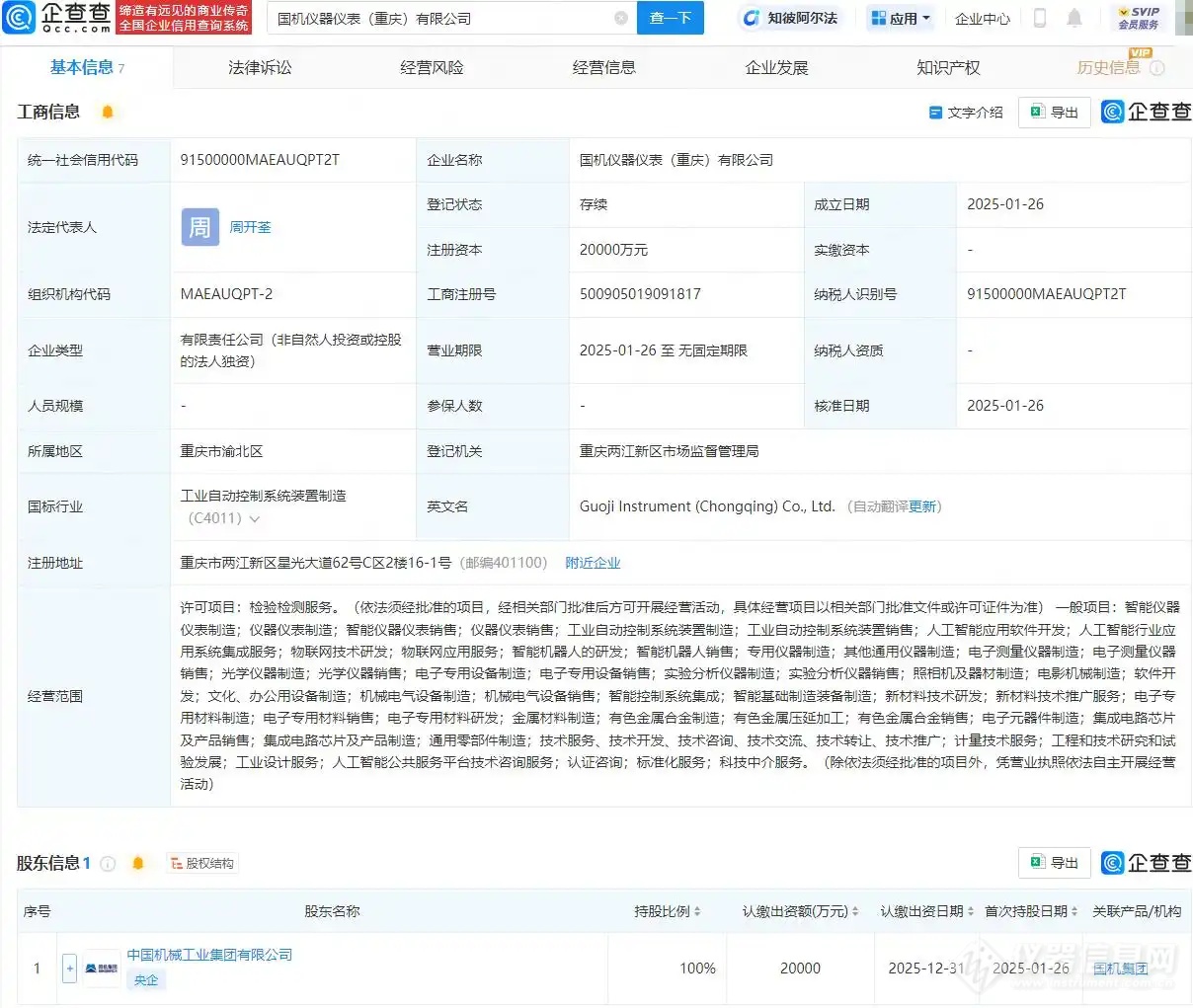The height and width of the screenshot is (1008, 1193).
Task: Click 导出 export in 股东信息 section
Action: 1054,862
